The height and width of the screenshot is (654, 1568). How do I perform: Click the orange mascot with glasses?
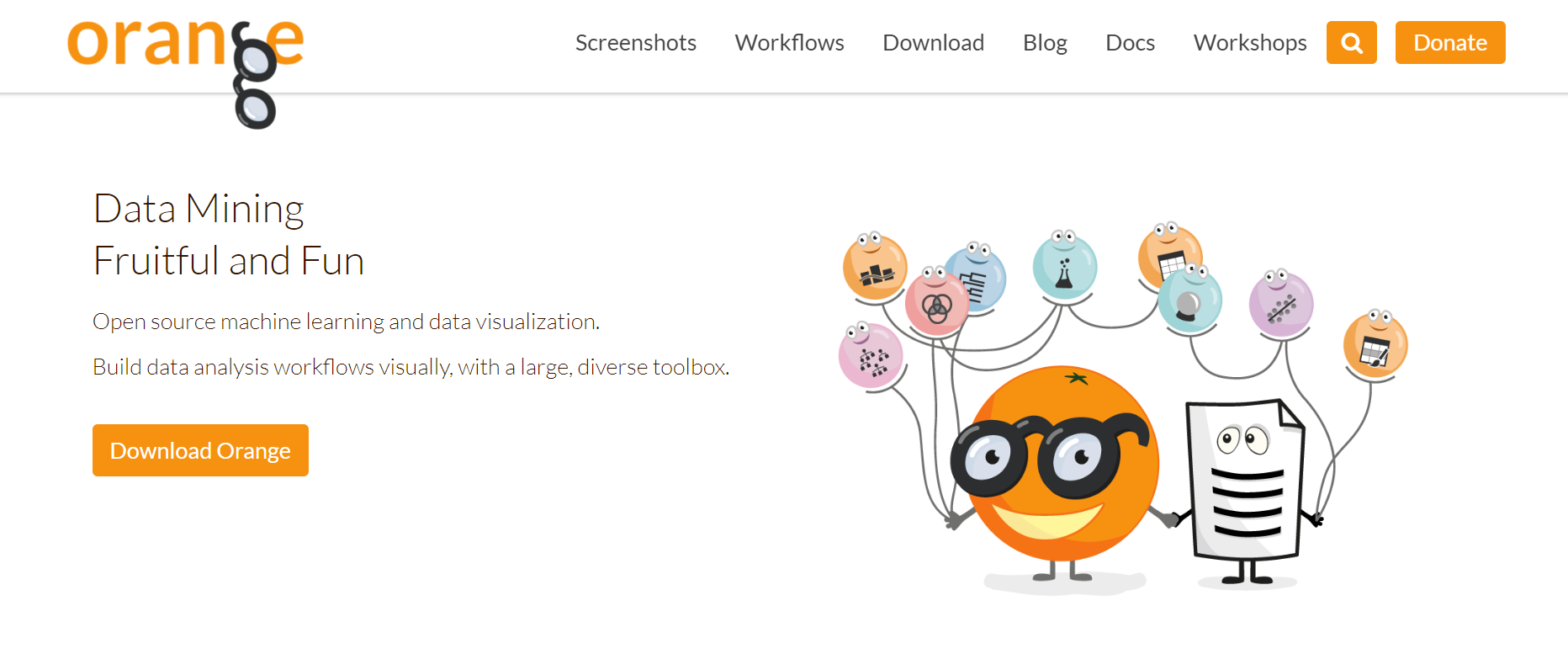tap(1062, 471)
